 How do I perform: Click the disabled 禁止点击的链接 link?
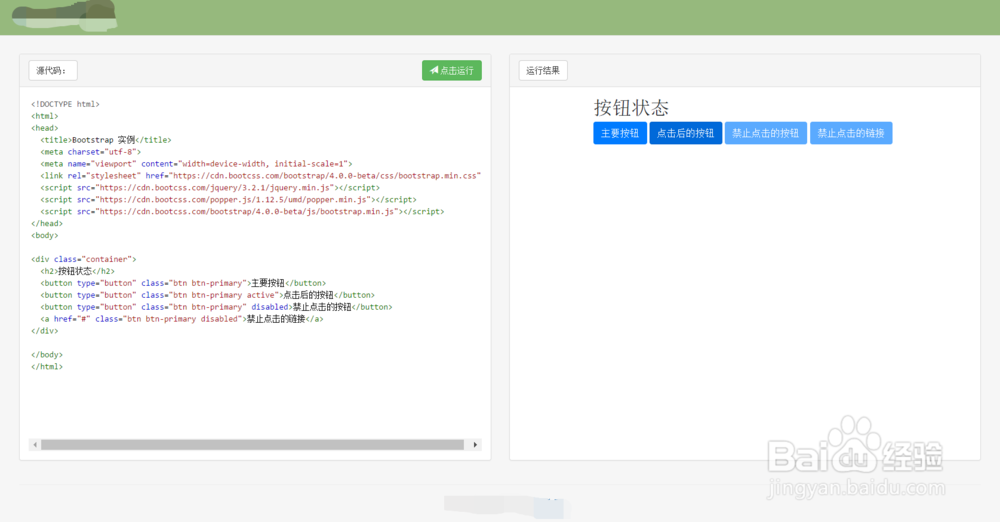tap(851, 133)
